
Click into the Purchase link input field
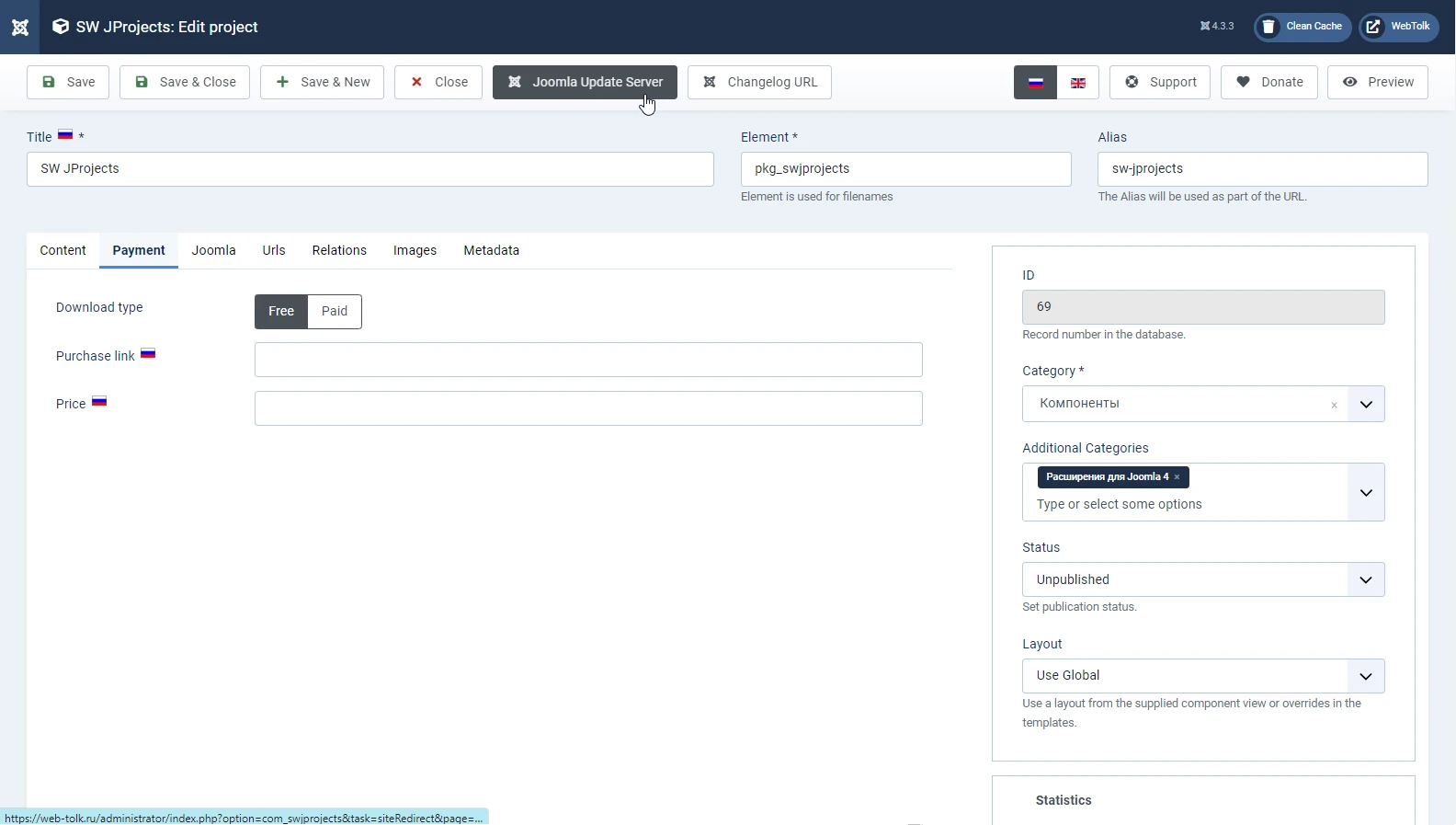(x=588, y=360)
